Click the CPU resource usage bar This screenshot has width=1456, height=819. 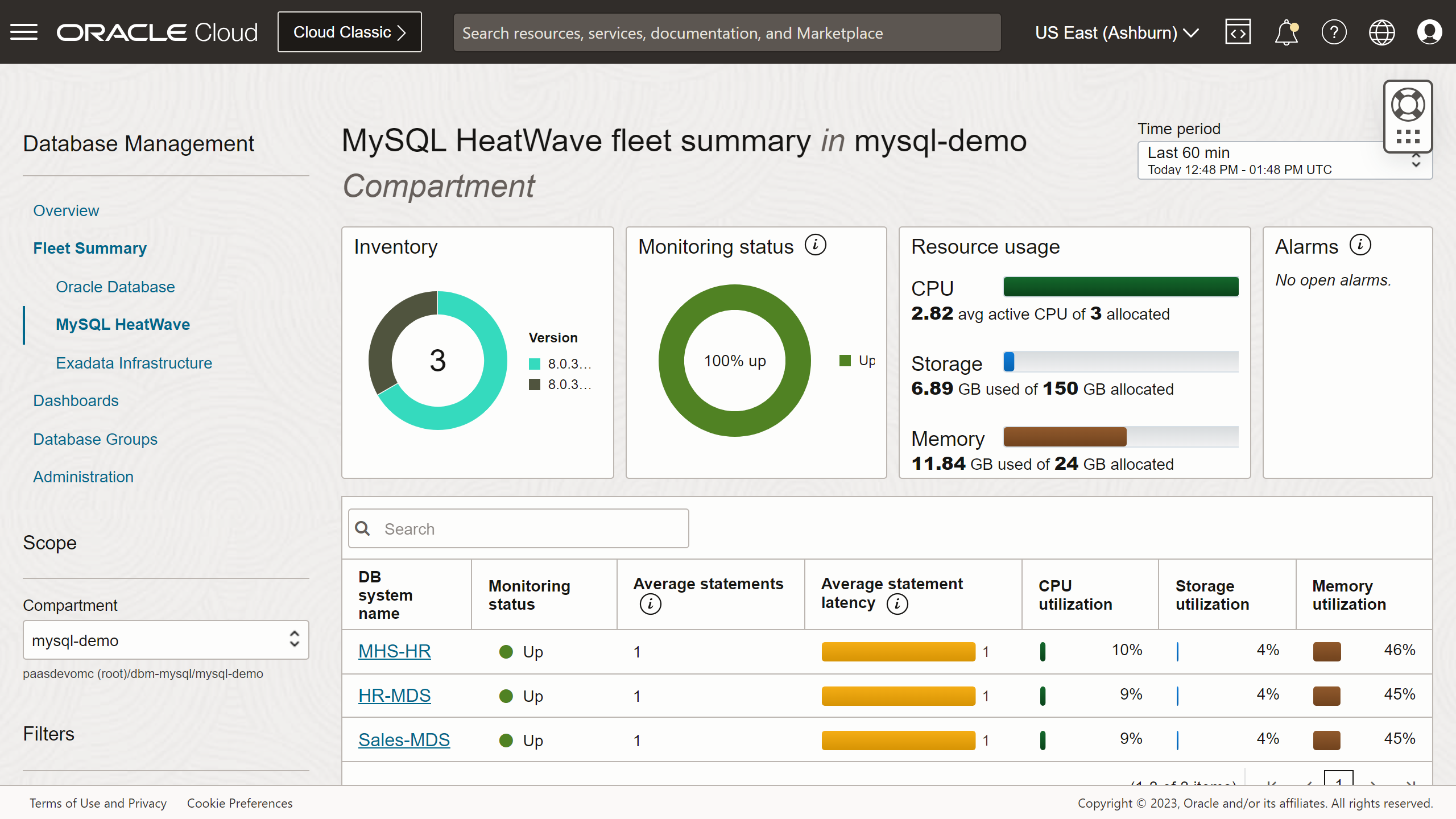(1120, 287)
